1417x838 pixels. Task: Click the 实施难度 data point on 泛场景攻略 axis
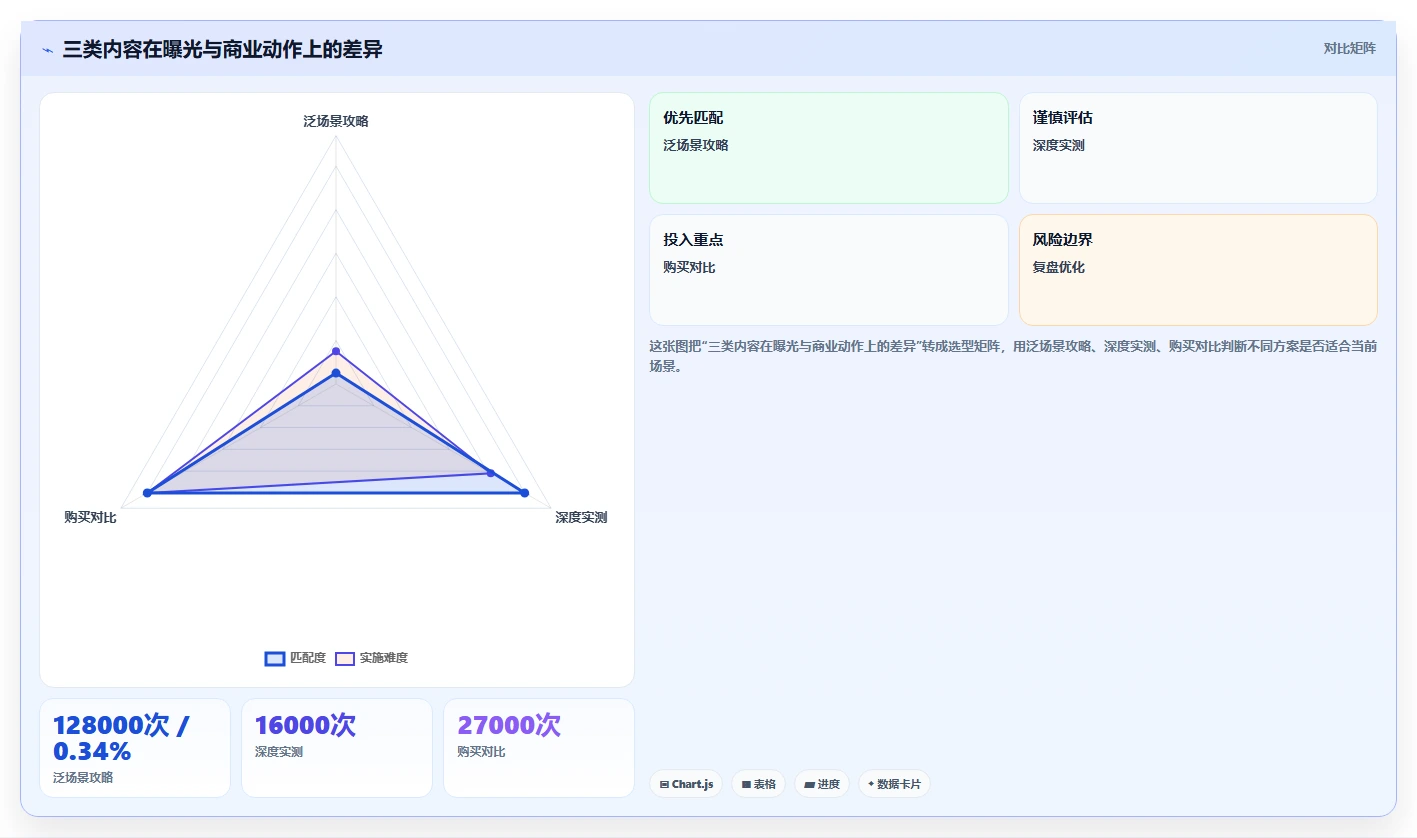pyautogui.click(x=336, y=351)
